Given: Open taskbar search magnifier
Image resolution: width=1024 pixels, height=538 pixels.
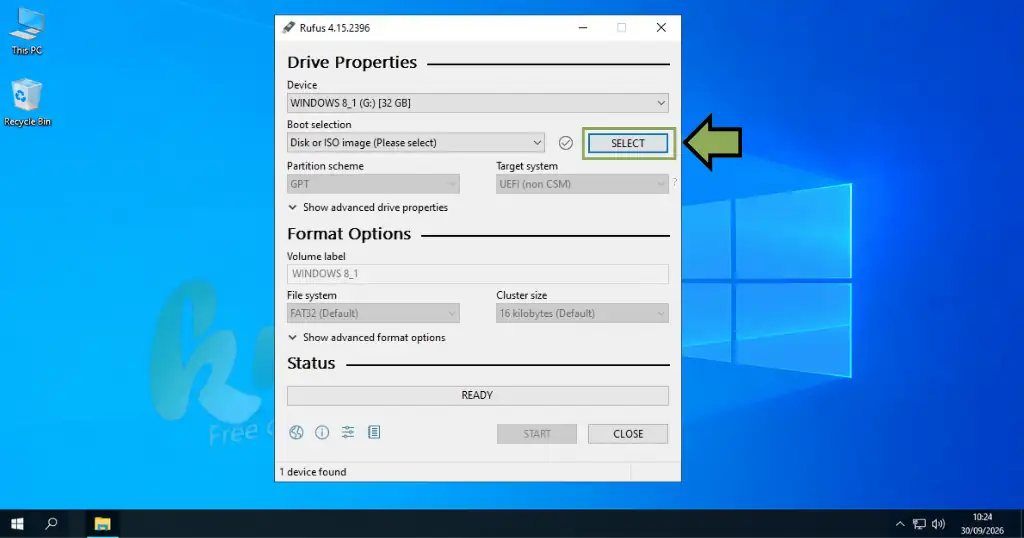Looking at the screenshot, I should click(51, 524).
